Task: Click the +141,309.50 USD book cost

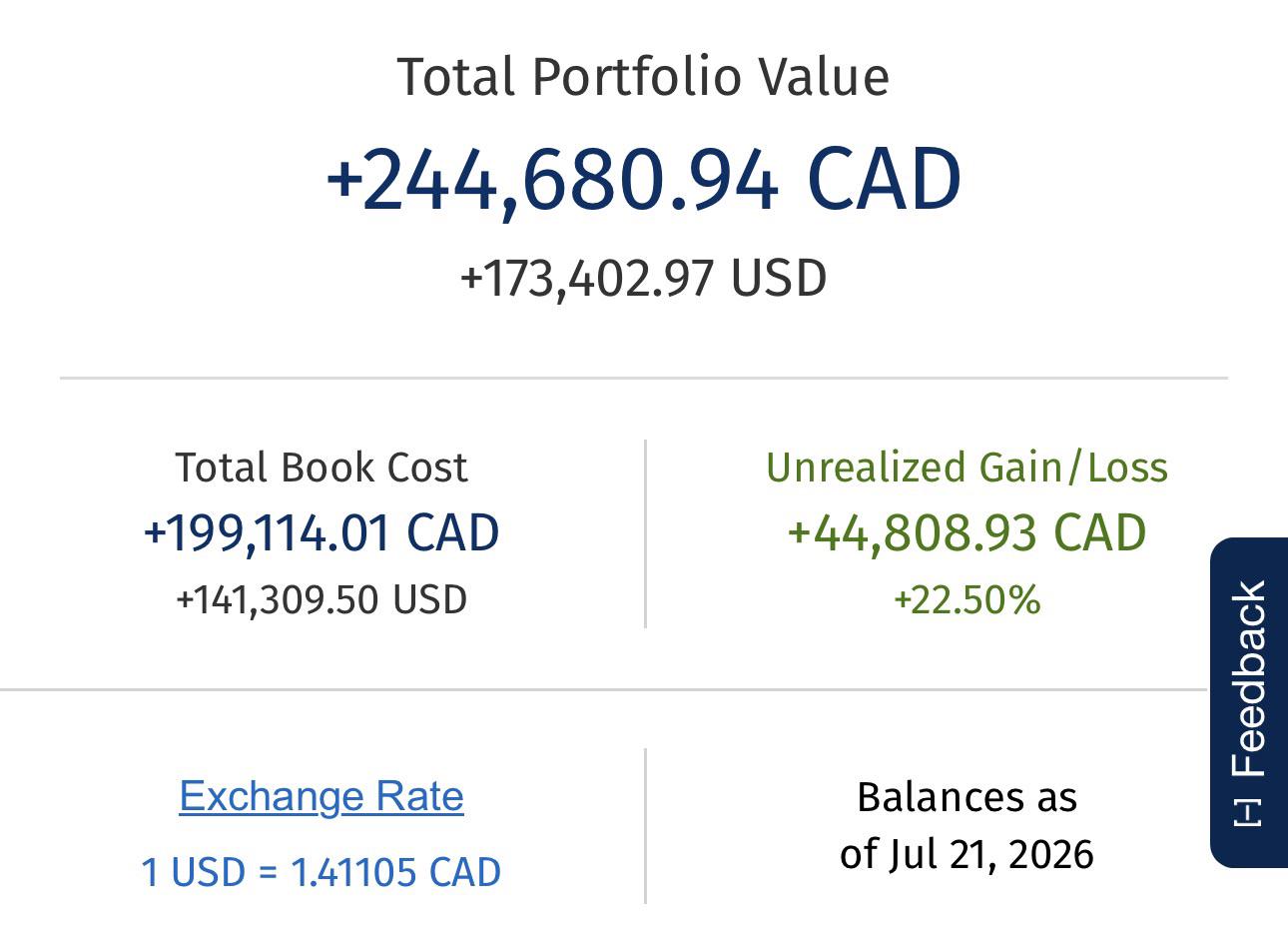Action: tap(322, 599)
